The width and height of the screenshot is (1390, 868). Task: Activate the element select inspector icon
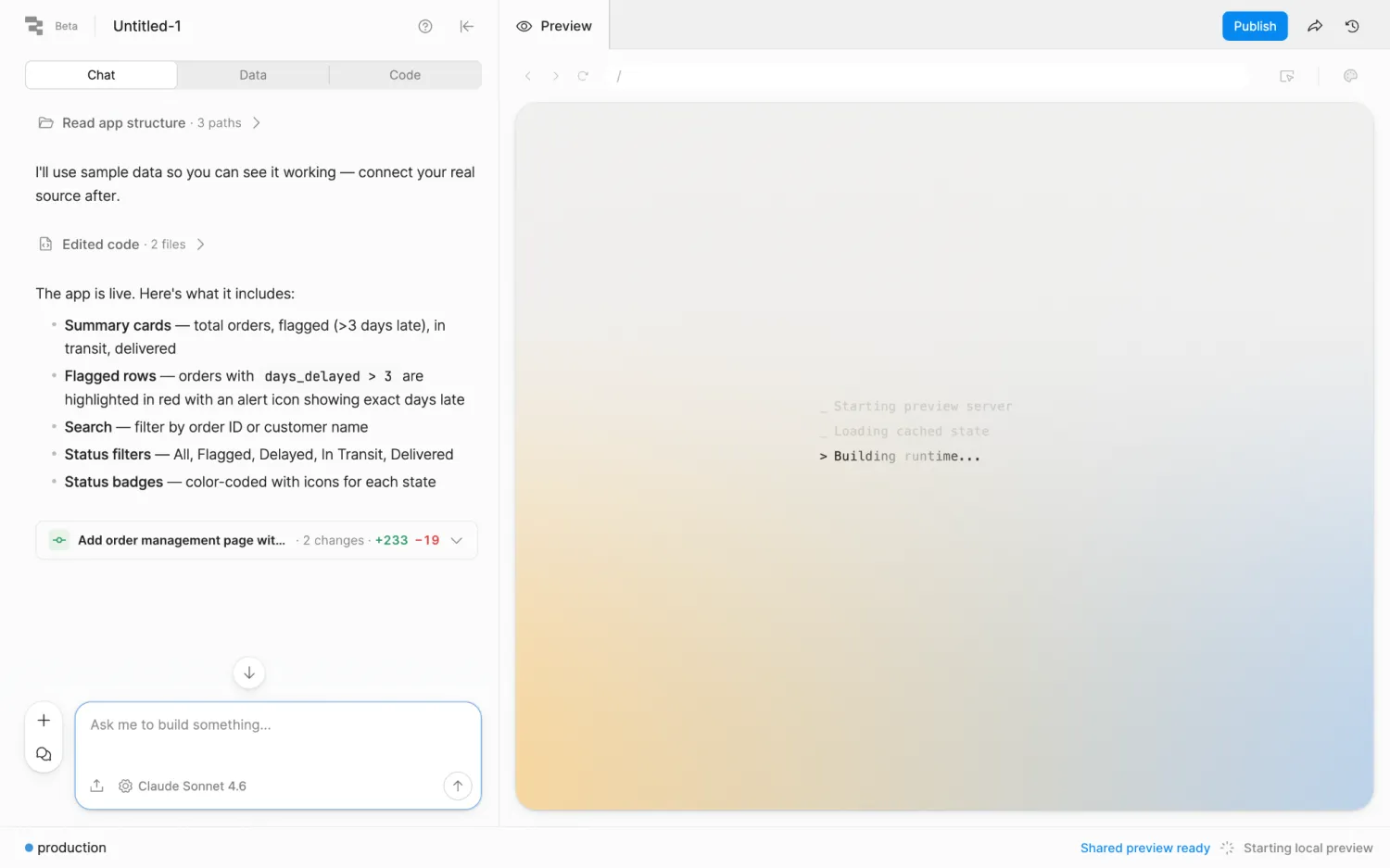1286,76
